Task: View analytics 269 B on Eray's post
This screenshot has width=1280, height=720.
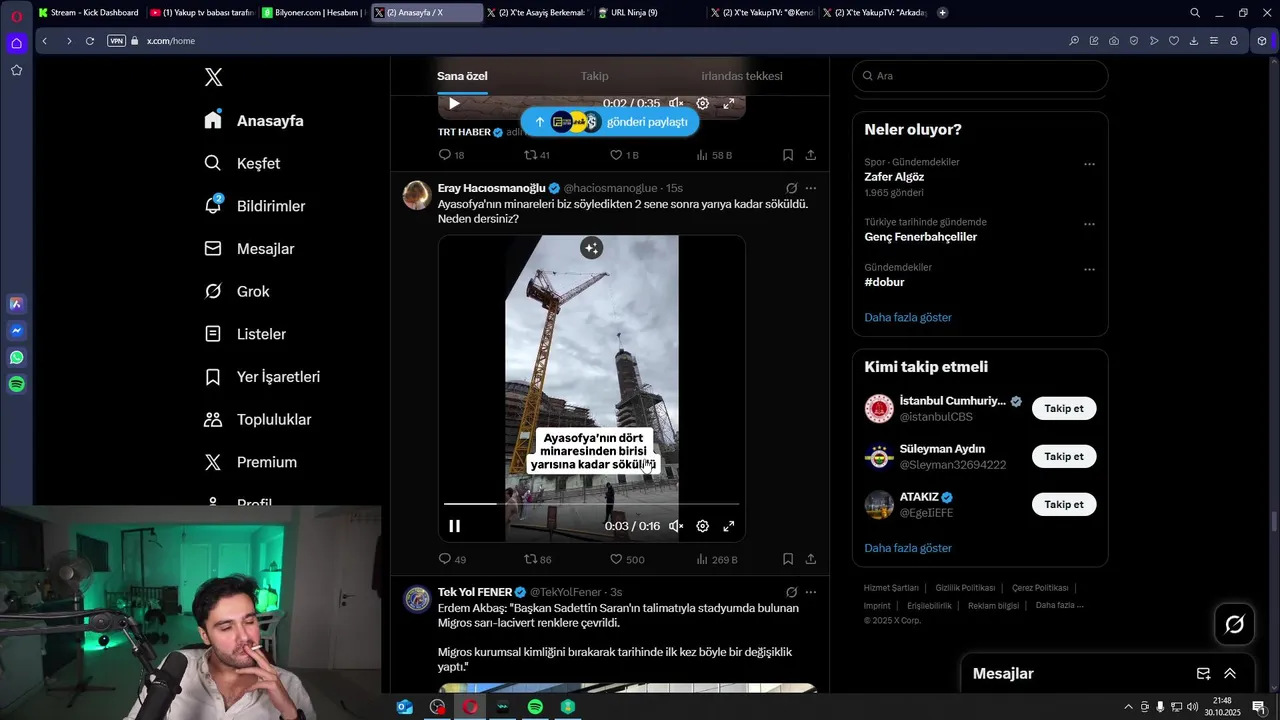Action: point(717,559)
